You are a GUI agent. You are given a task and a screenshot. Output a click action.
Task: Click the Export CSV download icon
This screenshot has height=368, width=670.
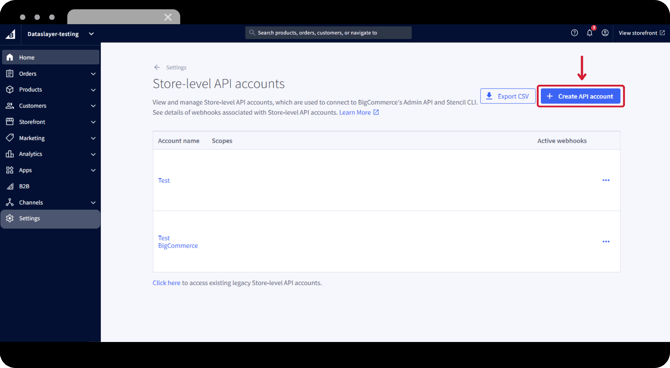coord(489,96)
